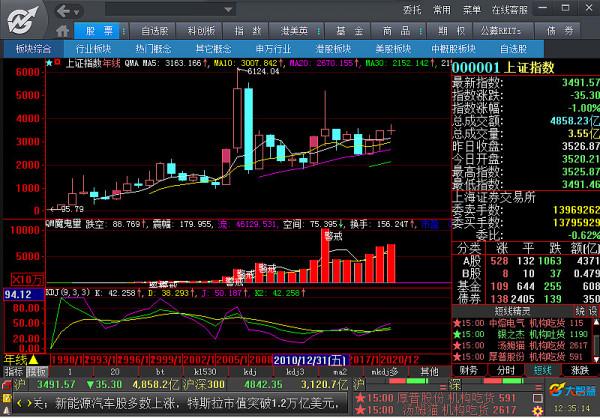Viewport: 600px width, 418px height.
Task: Click the red star on 中信电气 news row
Action: pos(459,322)
